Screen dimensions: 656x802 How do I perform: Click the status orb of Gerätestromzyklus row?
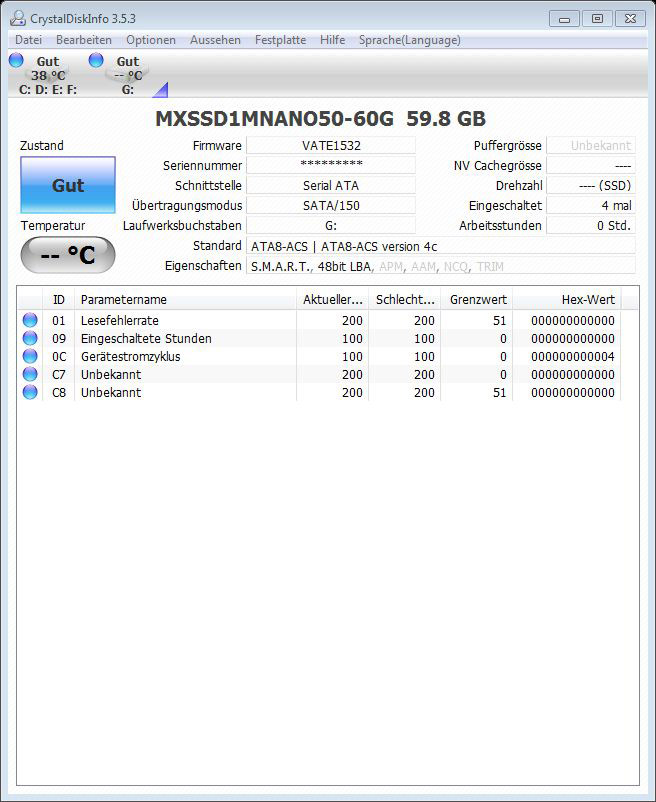pos(30,356)
